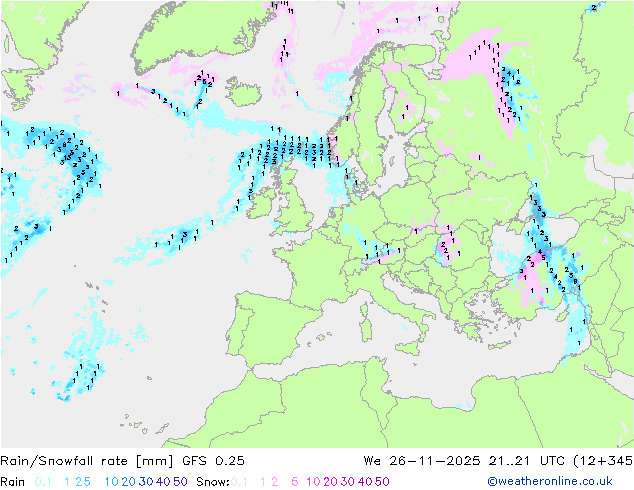This screenshot has height=490, width=634.
Task: Click the ©weatheronline.co.uk link
Action: (x=550, y=481)
